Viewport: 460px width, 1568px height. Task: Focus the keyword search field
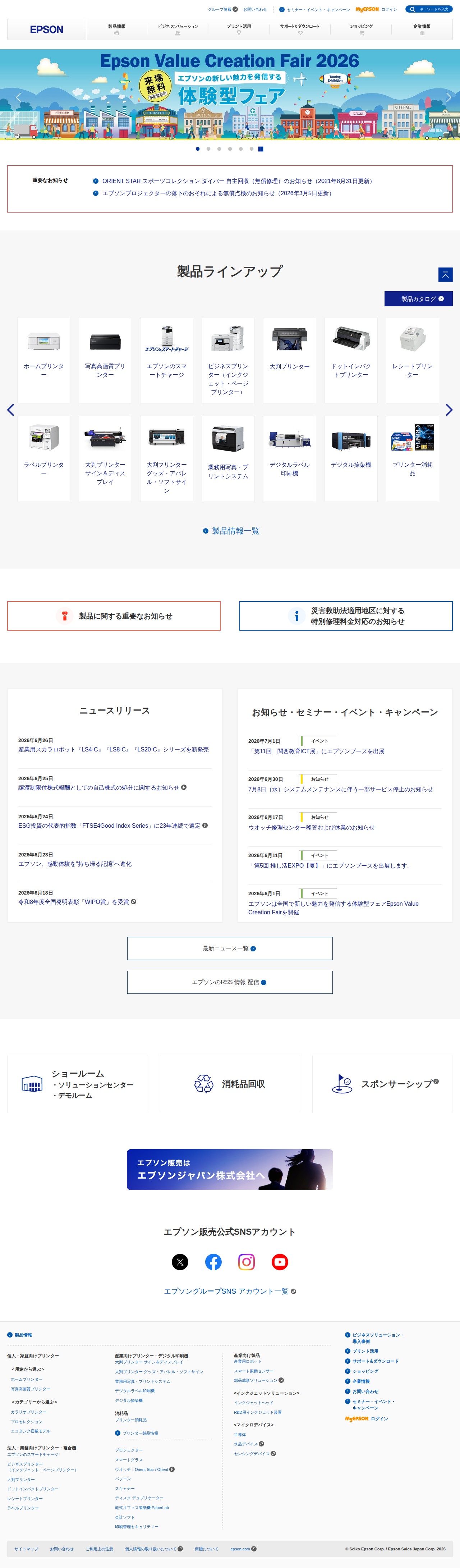(x=429, y=9)
